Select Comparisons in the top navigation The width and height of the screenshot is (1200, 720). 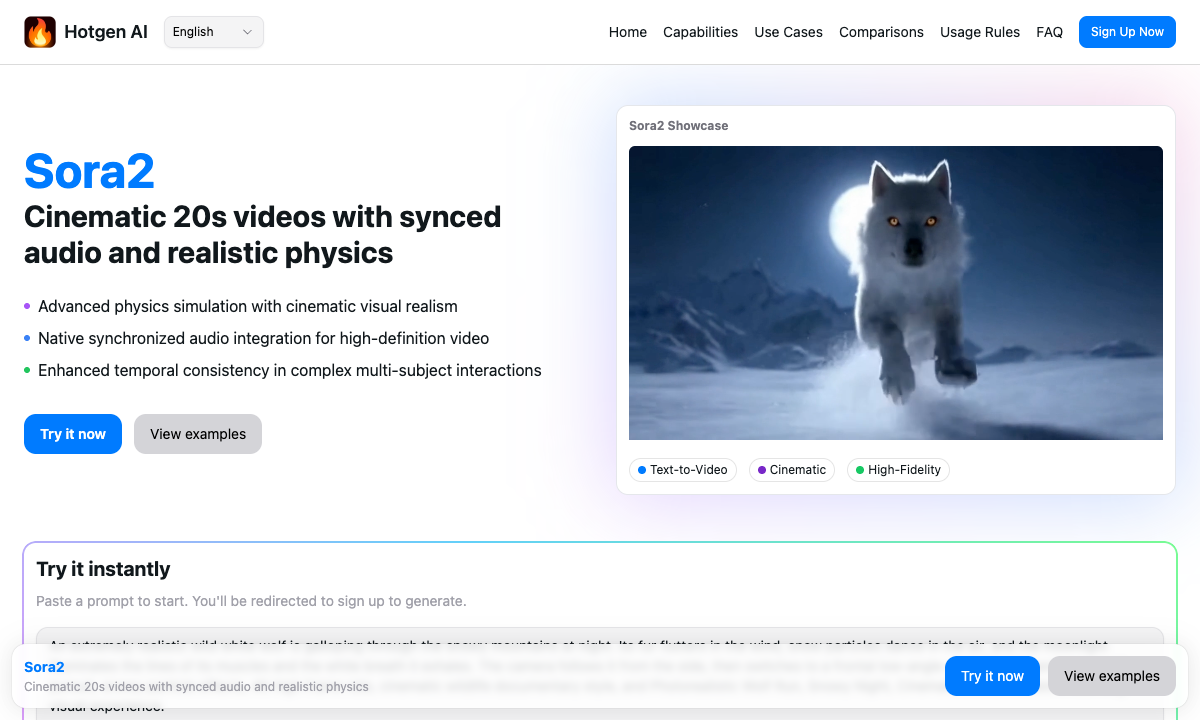point(881,32)
